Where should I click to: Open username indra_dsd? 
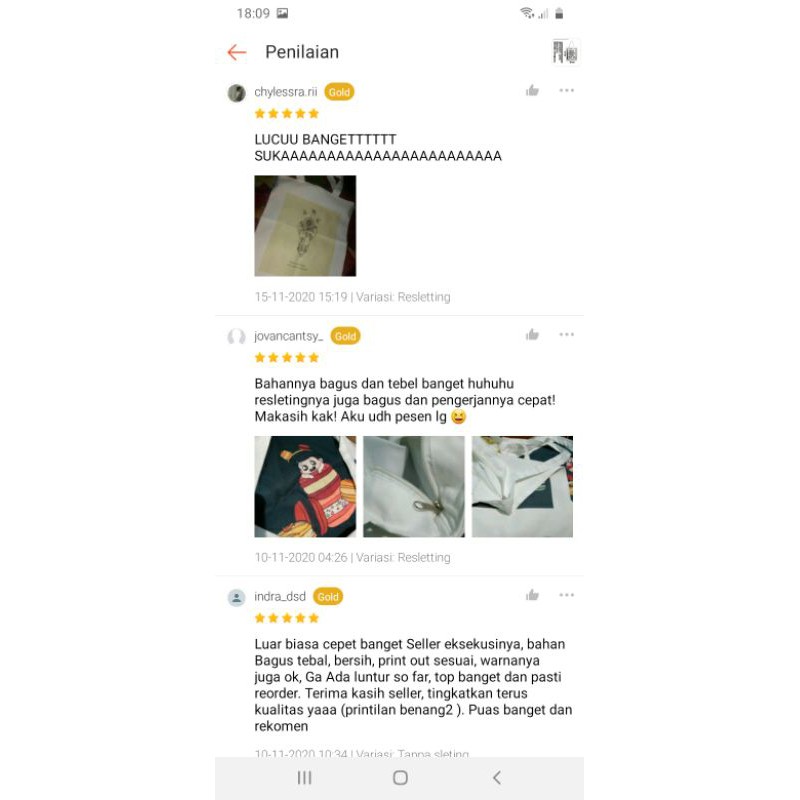(280, 596)
